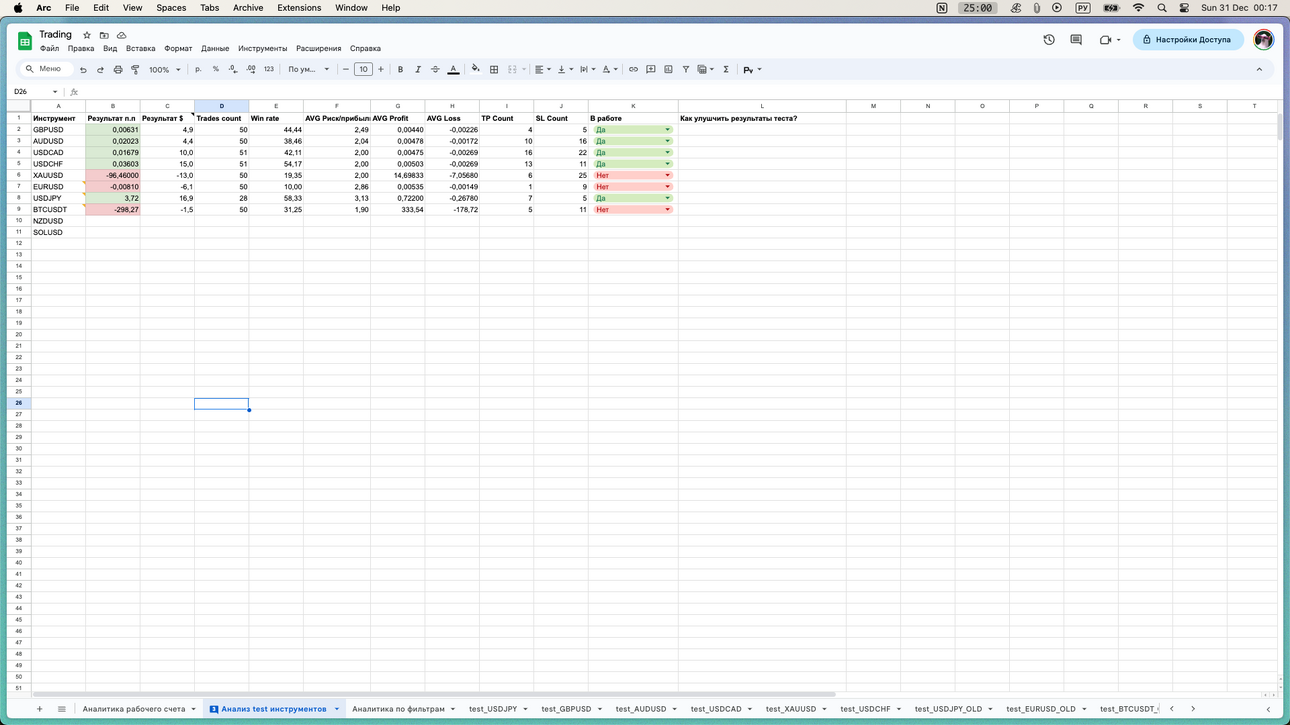This screenshot has height=725, width=1290.
Task: Toggle italic formatting
Action: (x=418, y=70)
